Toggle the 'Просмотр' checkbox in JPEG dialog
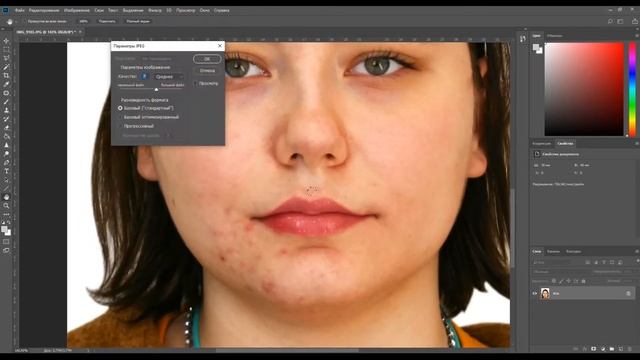The image size is (640, 360). pos(196,83)
